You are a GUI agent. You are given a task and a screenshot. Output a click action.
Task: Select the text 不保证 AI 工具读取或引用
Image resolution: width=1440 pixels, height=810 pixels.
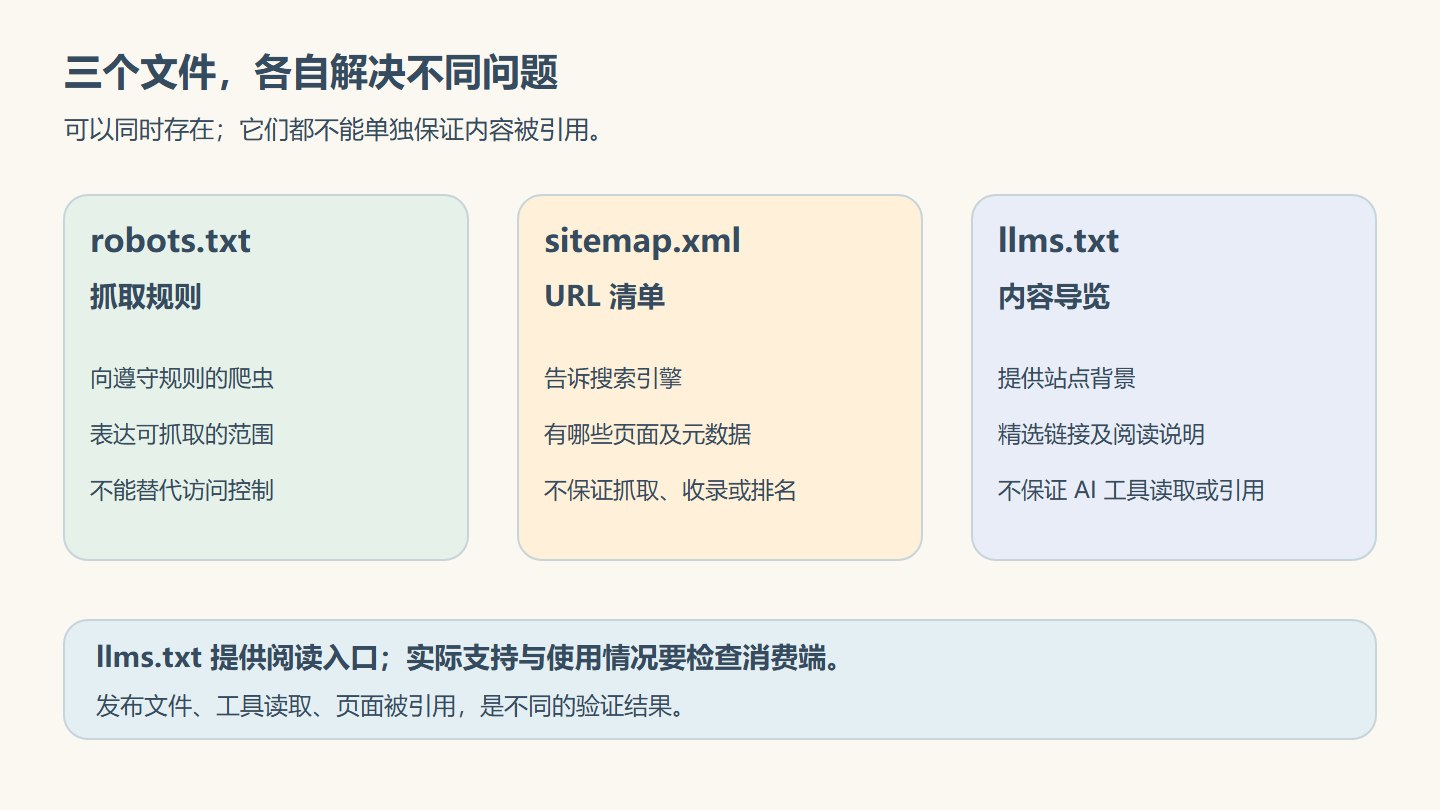click(x=1131, y=491)
